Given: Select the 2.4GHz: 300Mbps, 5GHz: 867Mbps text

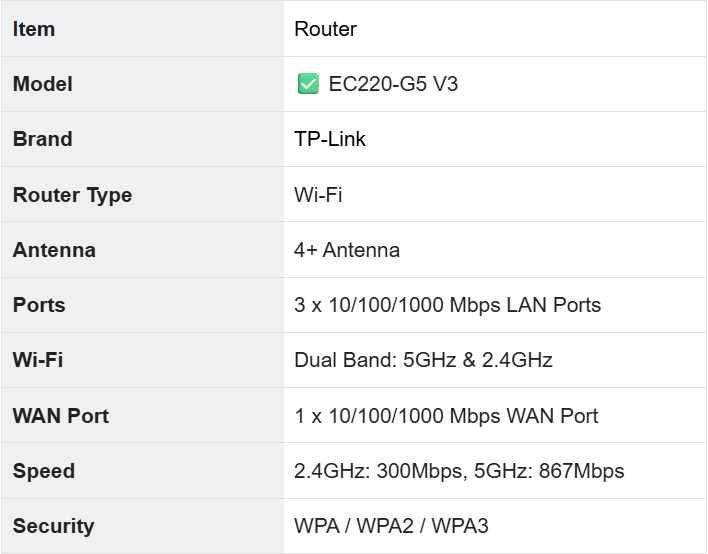Looking at the screenshot, I should tap(459, 471).
